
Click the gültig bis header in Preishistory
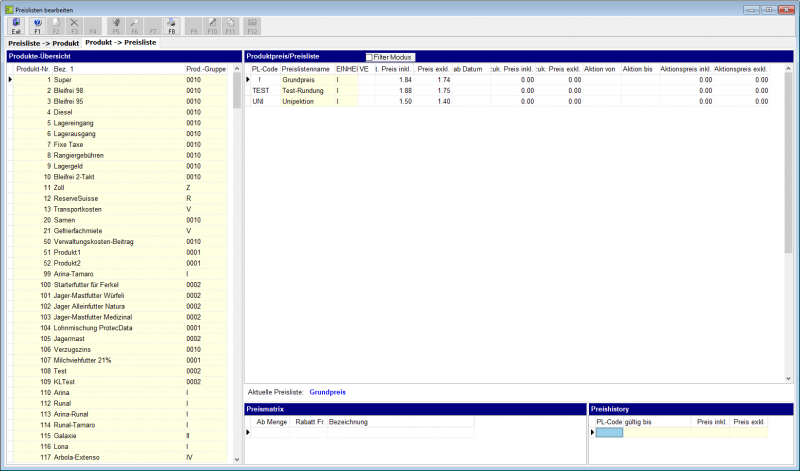(657, 422)
